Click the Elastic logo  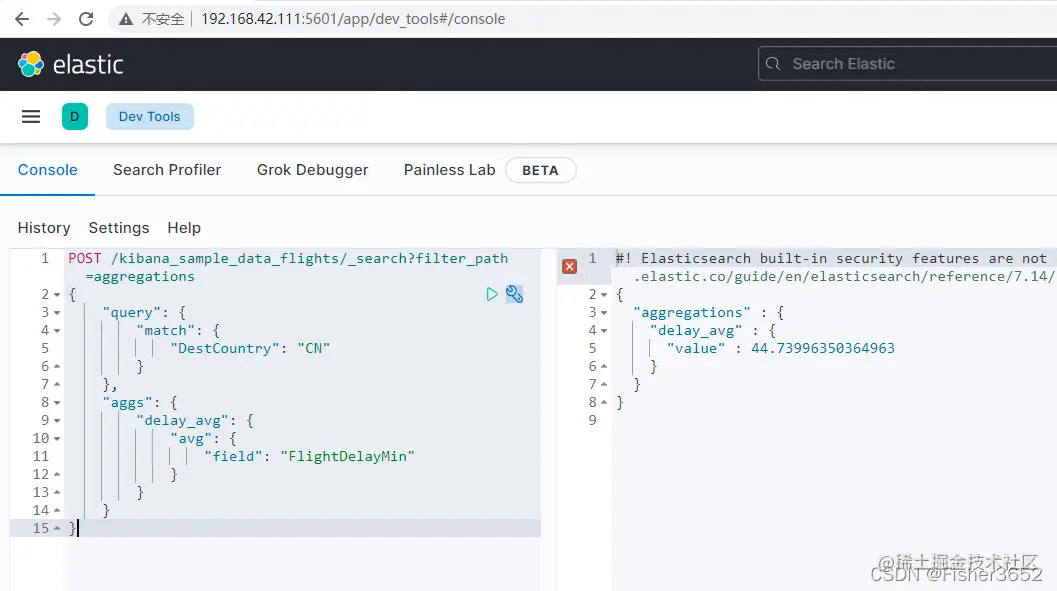tap(70, 65)
